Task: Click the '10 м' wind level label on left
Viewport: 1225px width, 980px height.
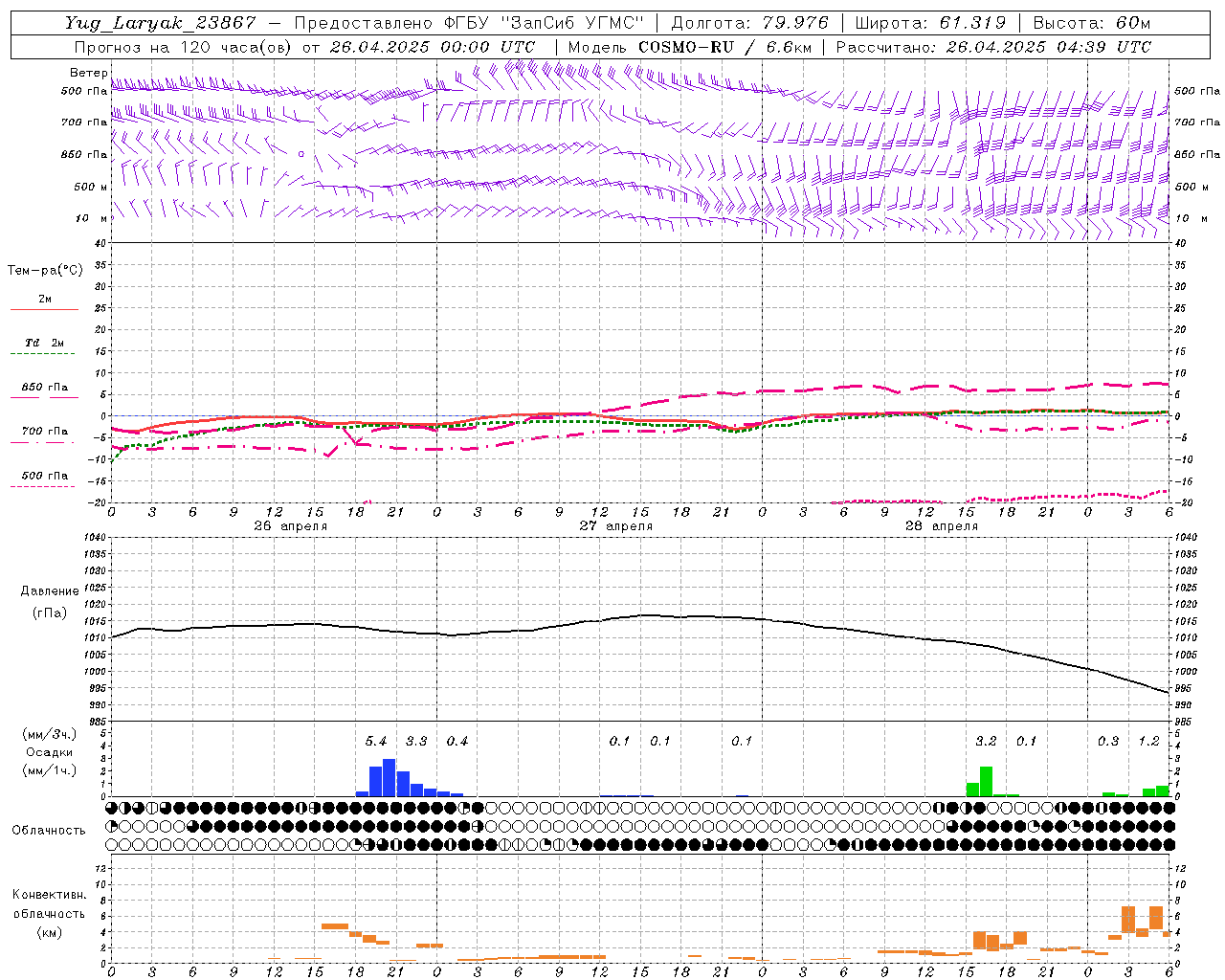Action: [92, 218]
